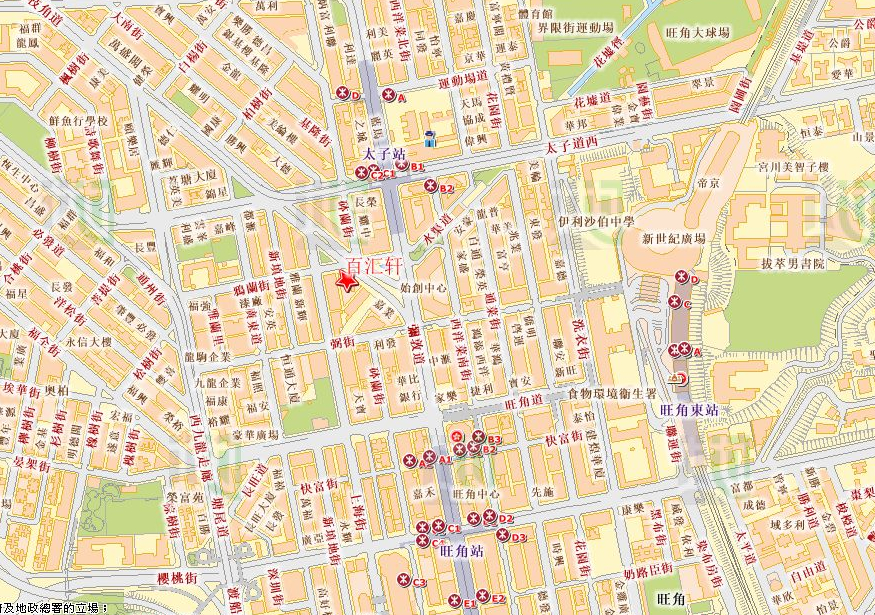Click Mong Kok station exit E1 icon

(456, 600)
